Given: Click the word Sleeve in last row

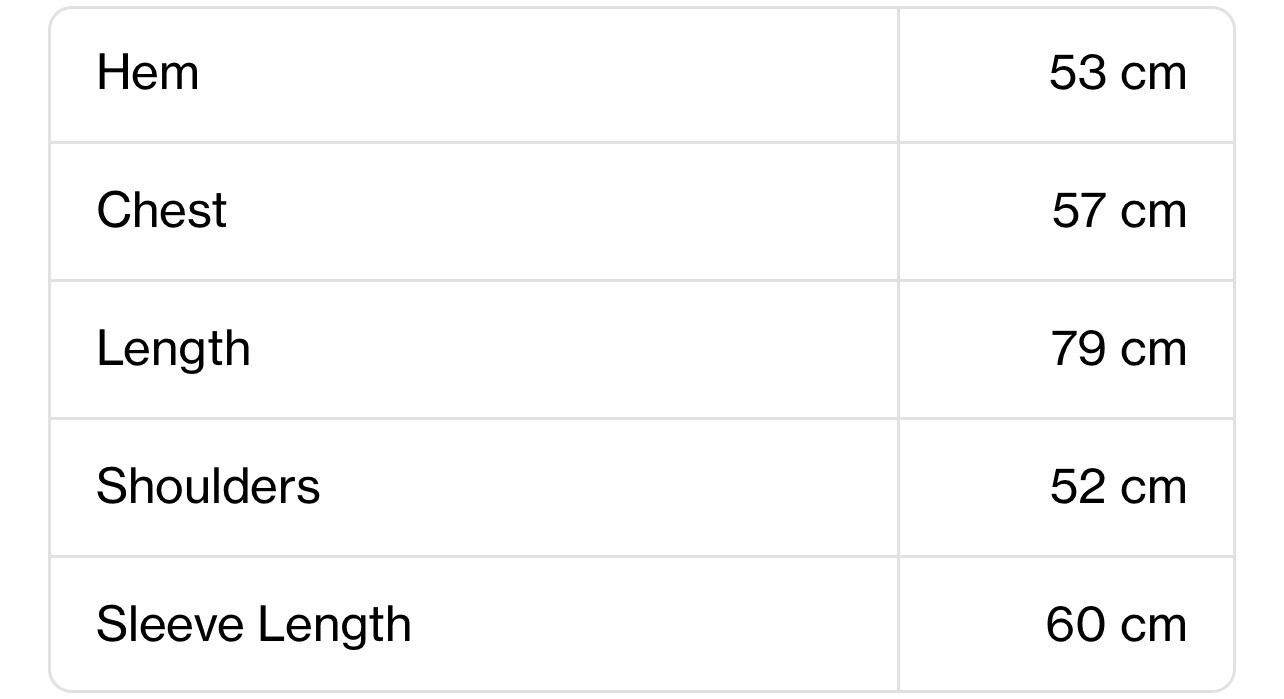Looking at the screenshot, I should coord(170,625).
